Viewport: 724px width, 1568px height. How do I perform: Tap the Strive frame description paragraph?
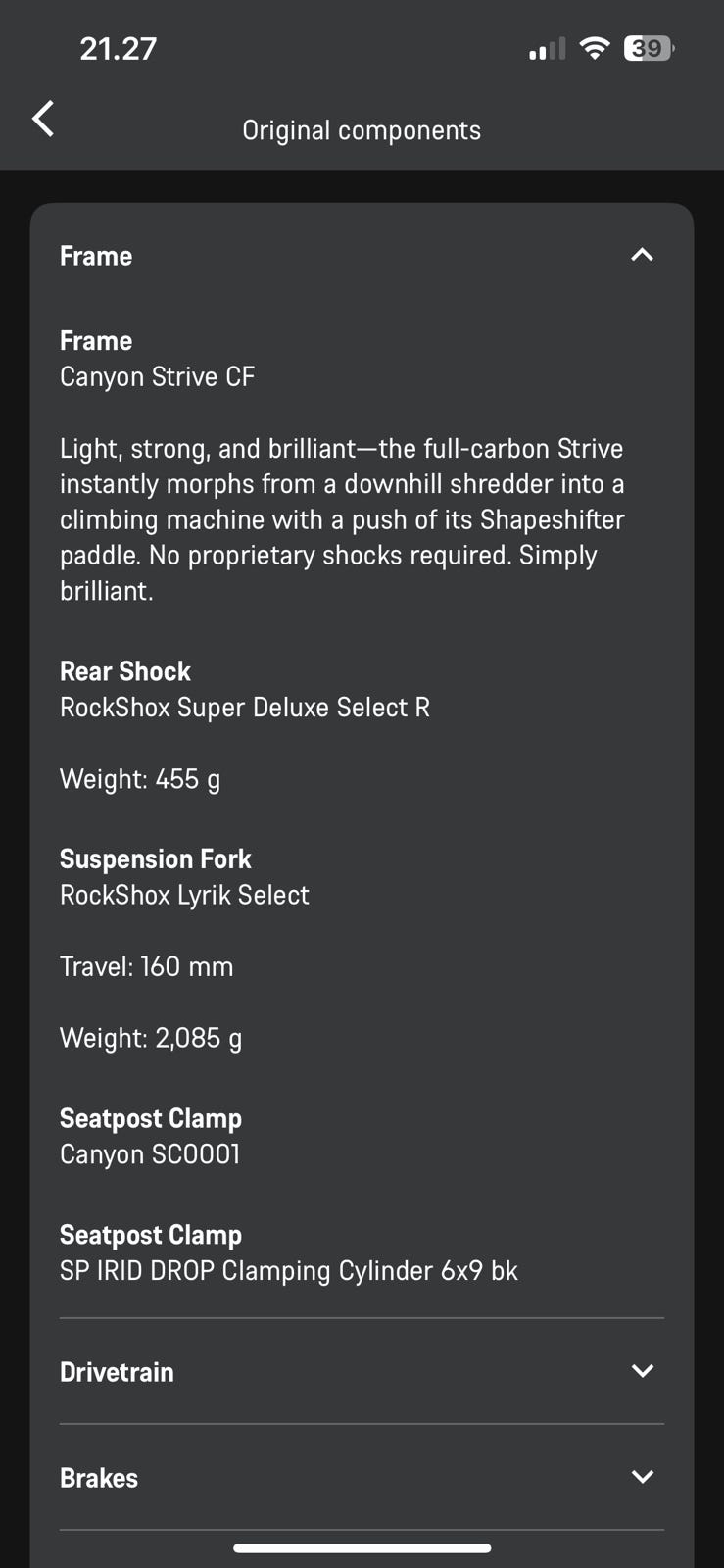[342, 519]
